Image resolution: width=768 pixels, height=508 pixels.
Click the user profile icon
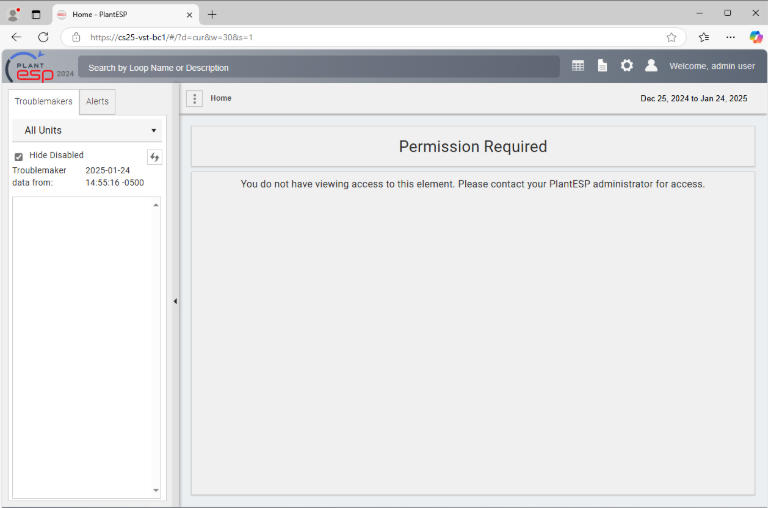(651, 66)
